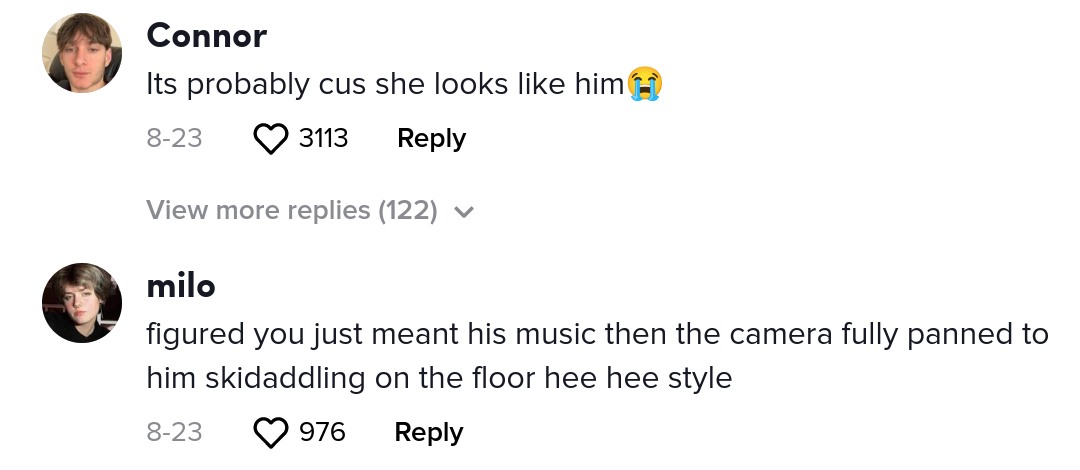This screenshot has height=470, width=1080.
Task: Click the crying emoji in Connor's comment
Action: [645, 86]
